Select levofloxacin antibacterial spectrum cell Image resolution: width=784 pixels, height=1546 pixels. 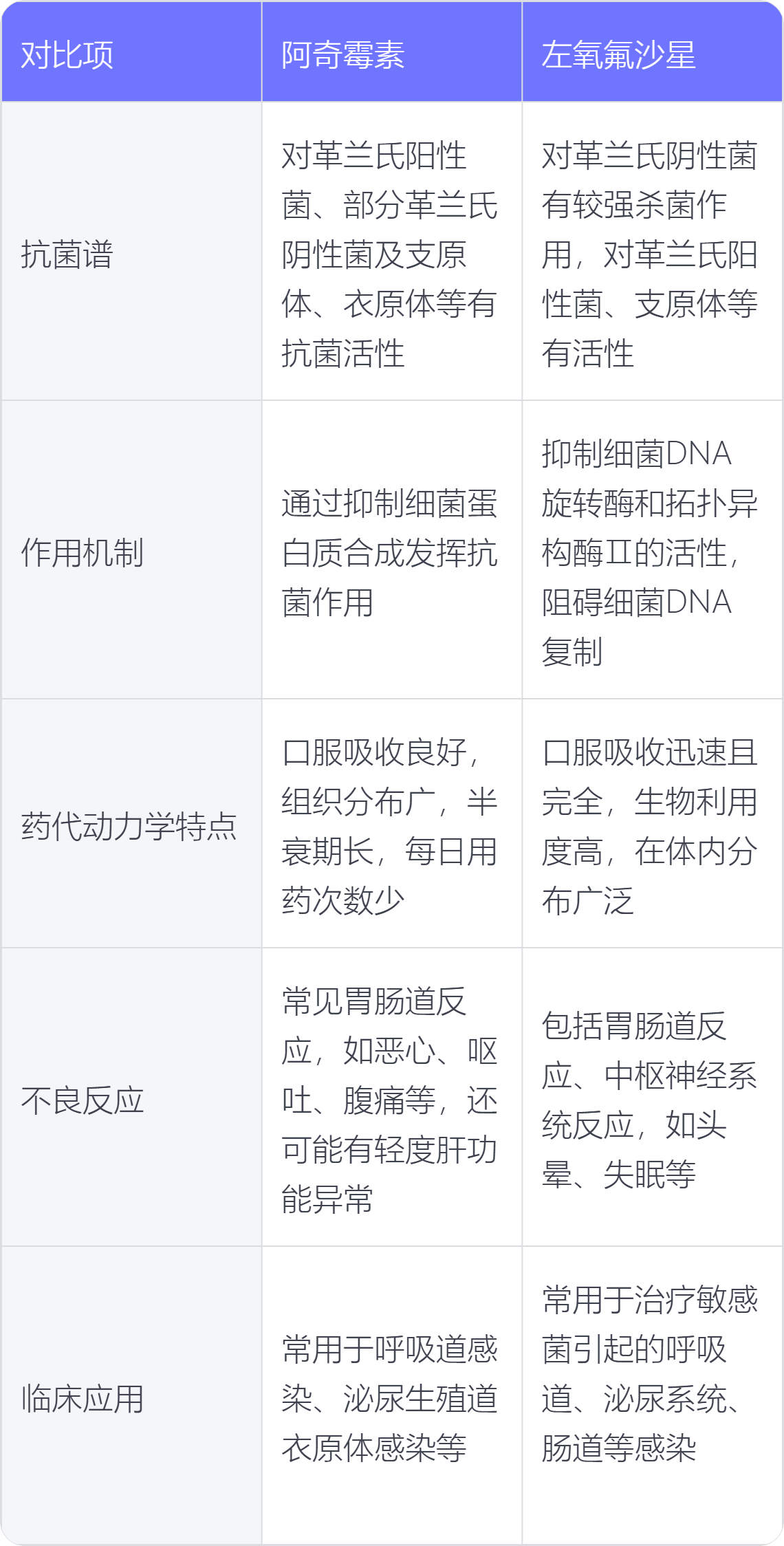click(652, 252)
